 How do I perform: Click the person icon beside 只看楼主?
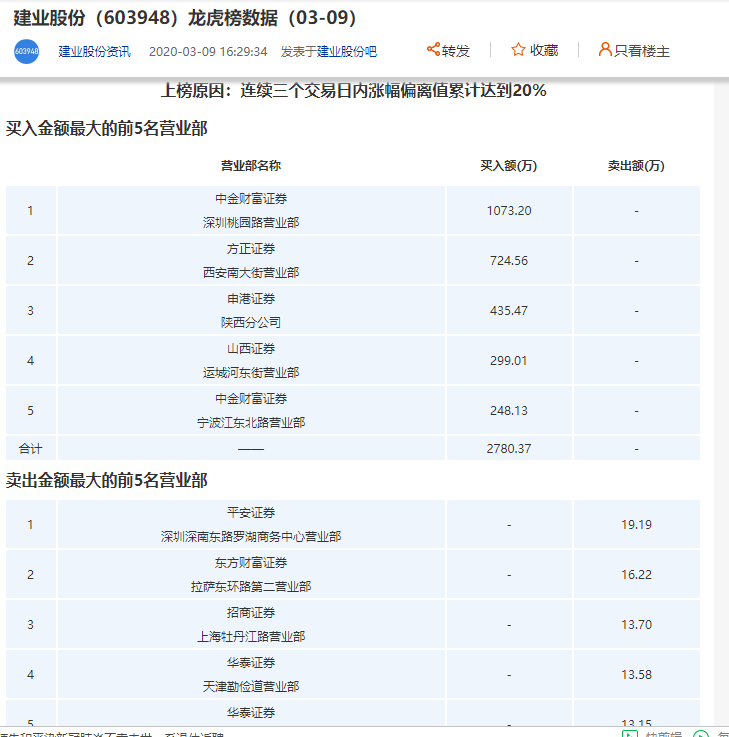point(605,49)
